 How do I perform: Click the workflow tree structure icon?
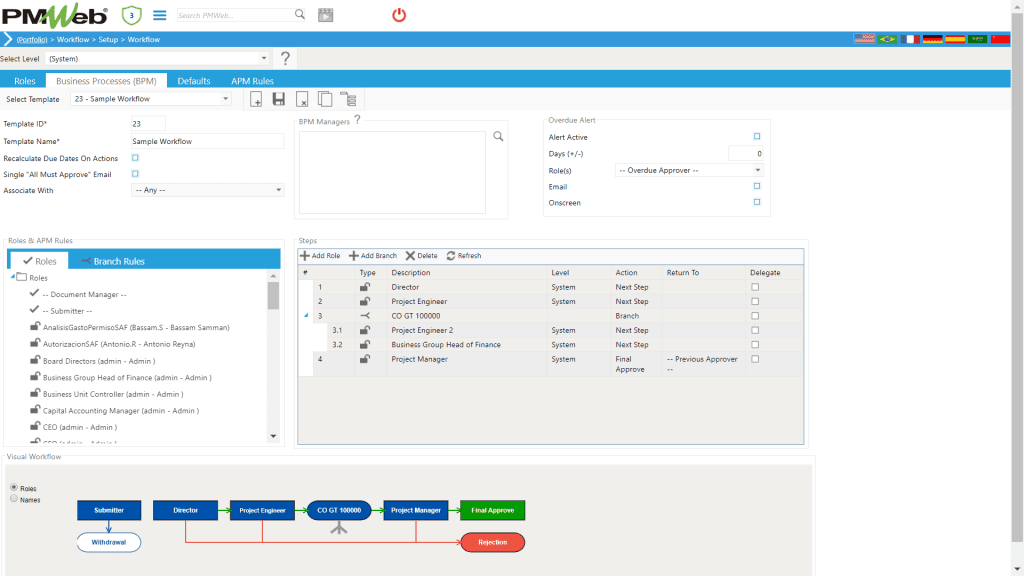(x=348, y=99)
